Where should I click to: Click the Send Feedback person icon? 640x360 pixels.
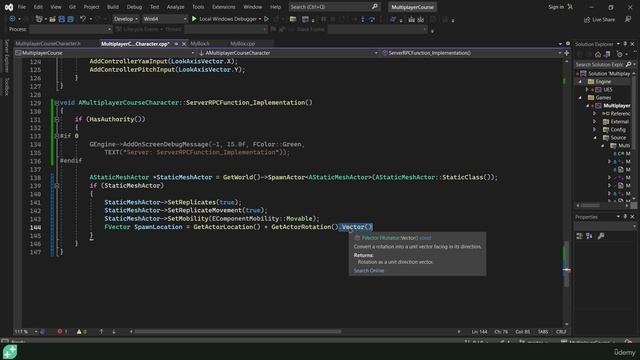click(628, 19)
